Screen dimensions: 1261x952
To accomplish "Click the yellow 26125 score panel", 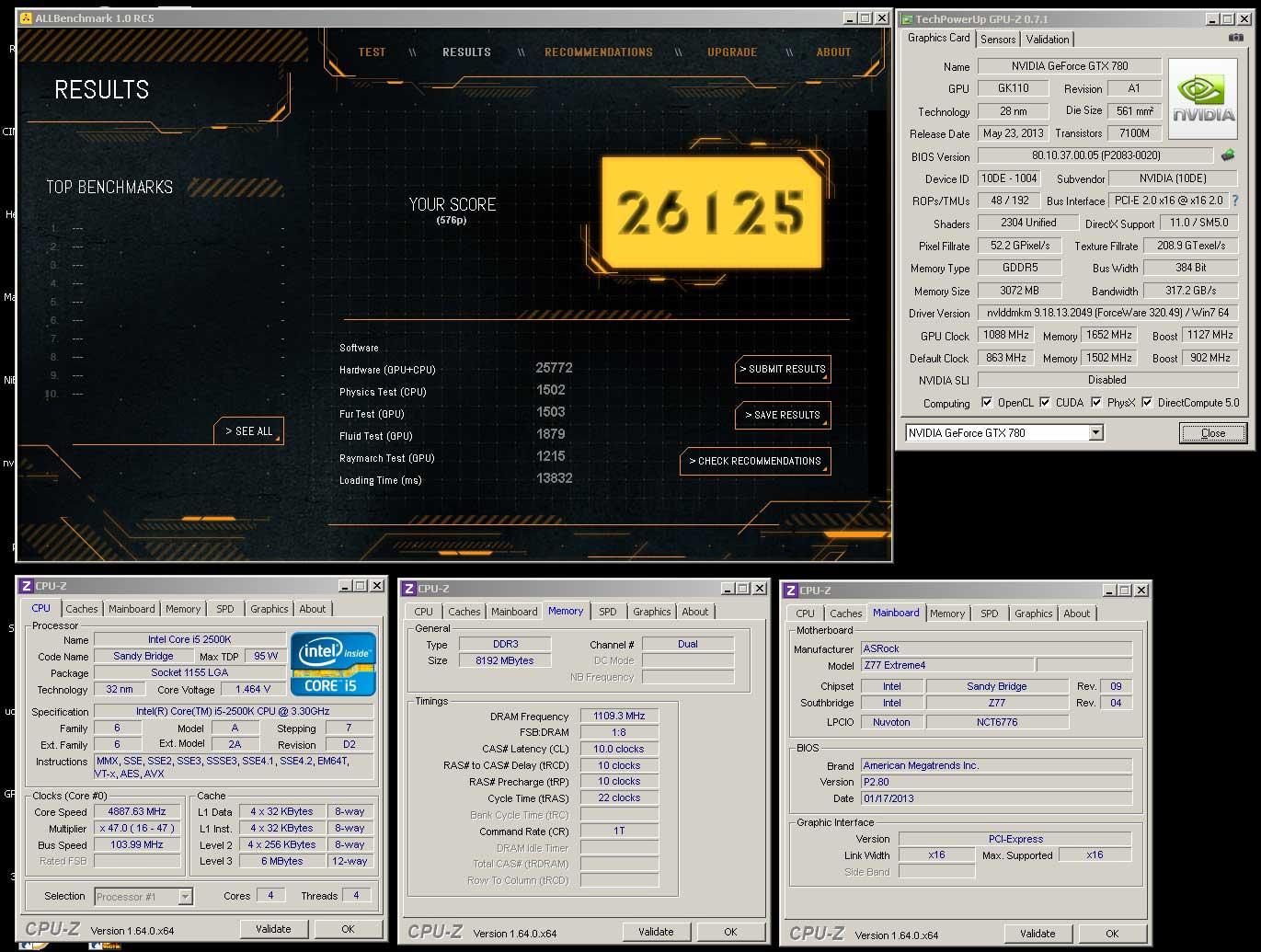I will pyautogui.click(x=712, y=212).
